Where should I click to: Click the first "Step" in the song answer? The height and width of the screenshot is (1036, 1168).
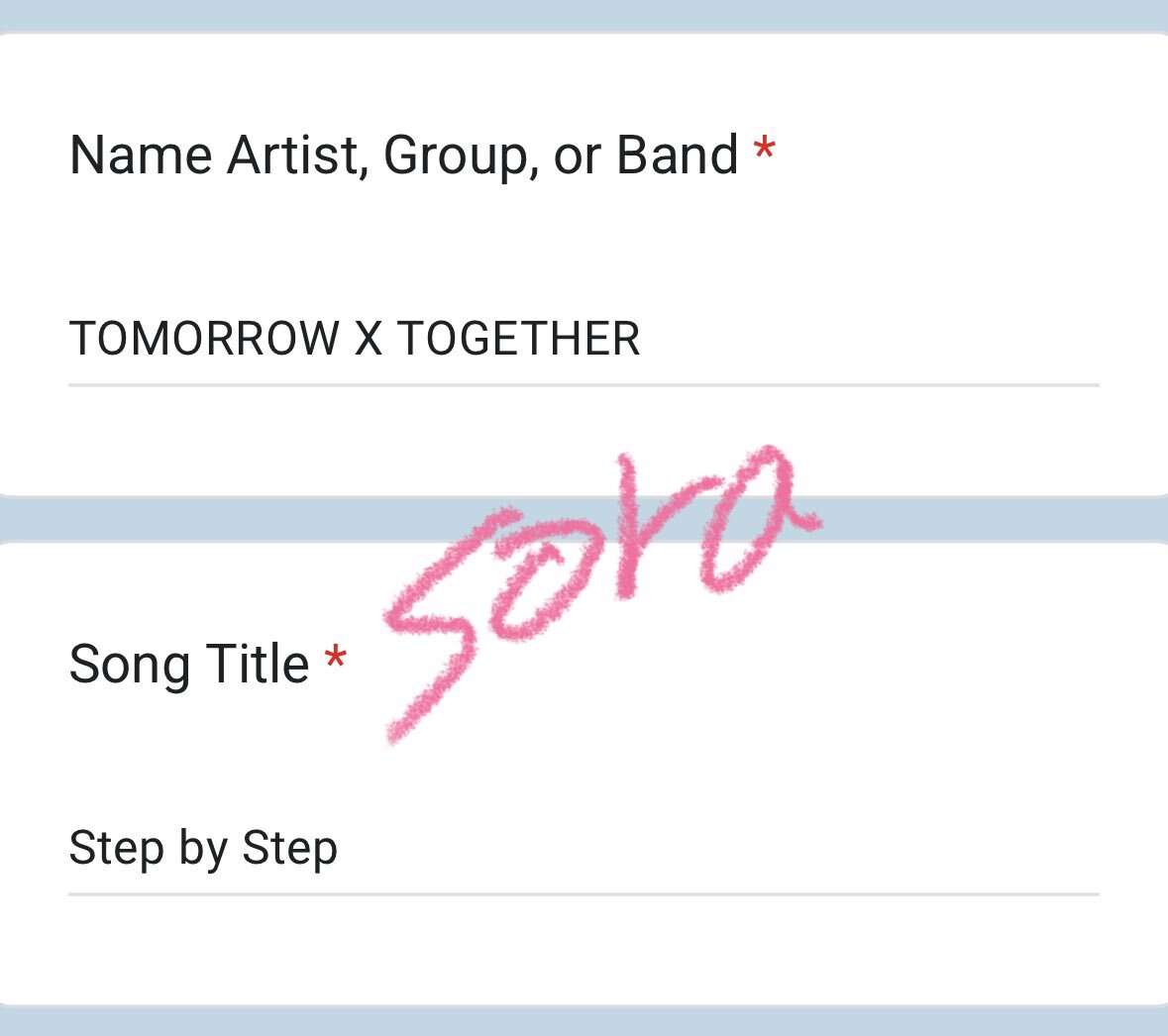(x=116, y=849)
